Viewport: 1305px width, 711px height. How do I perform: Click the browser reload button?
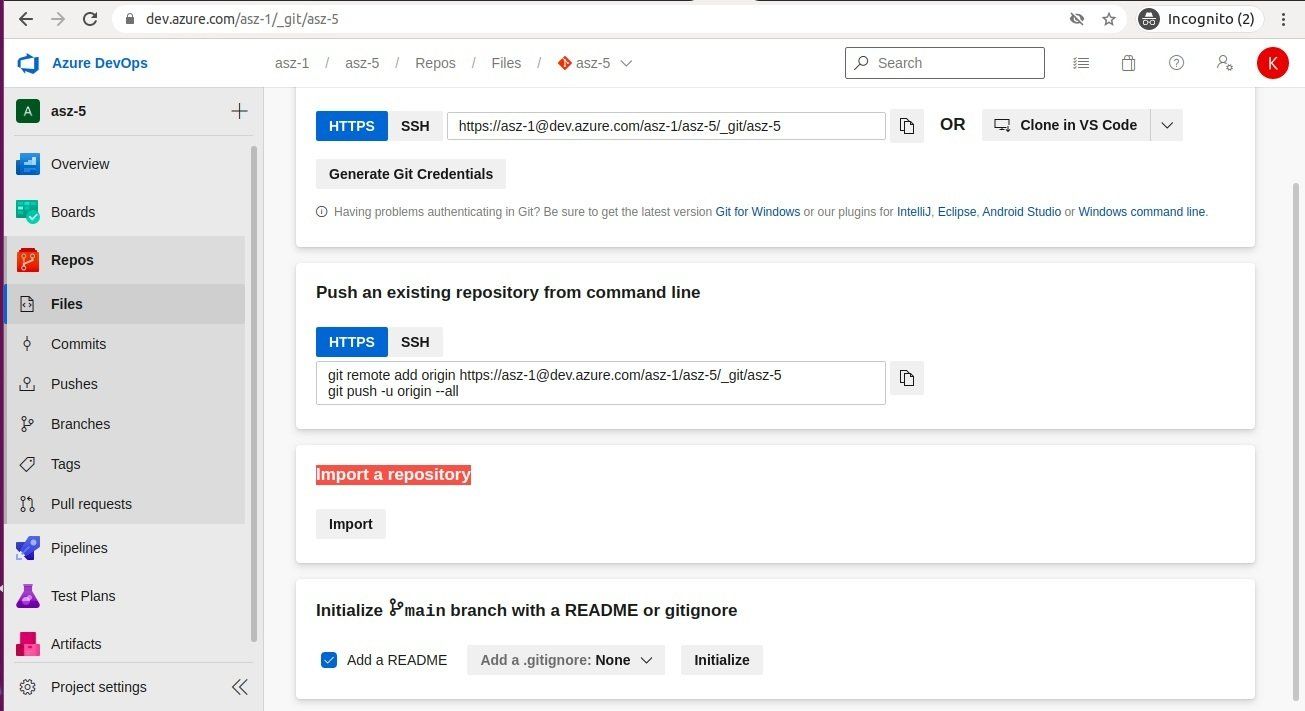click(90, 19)
